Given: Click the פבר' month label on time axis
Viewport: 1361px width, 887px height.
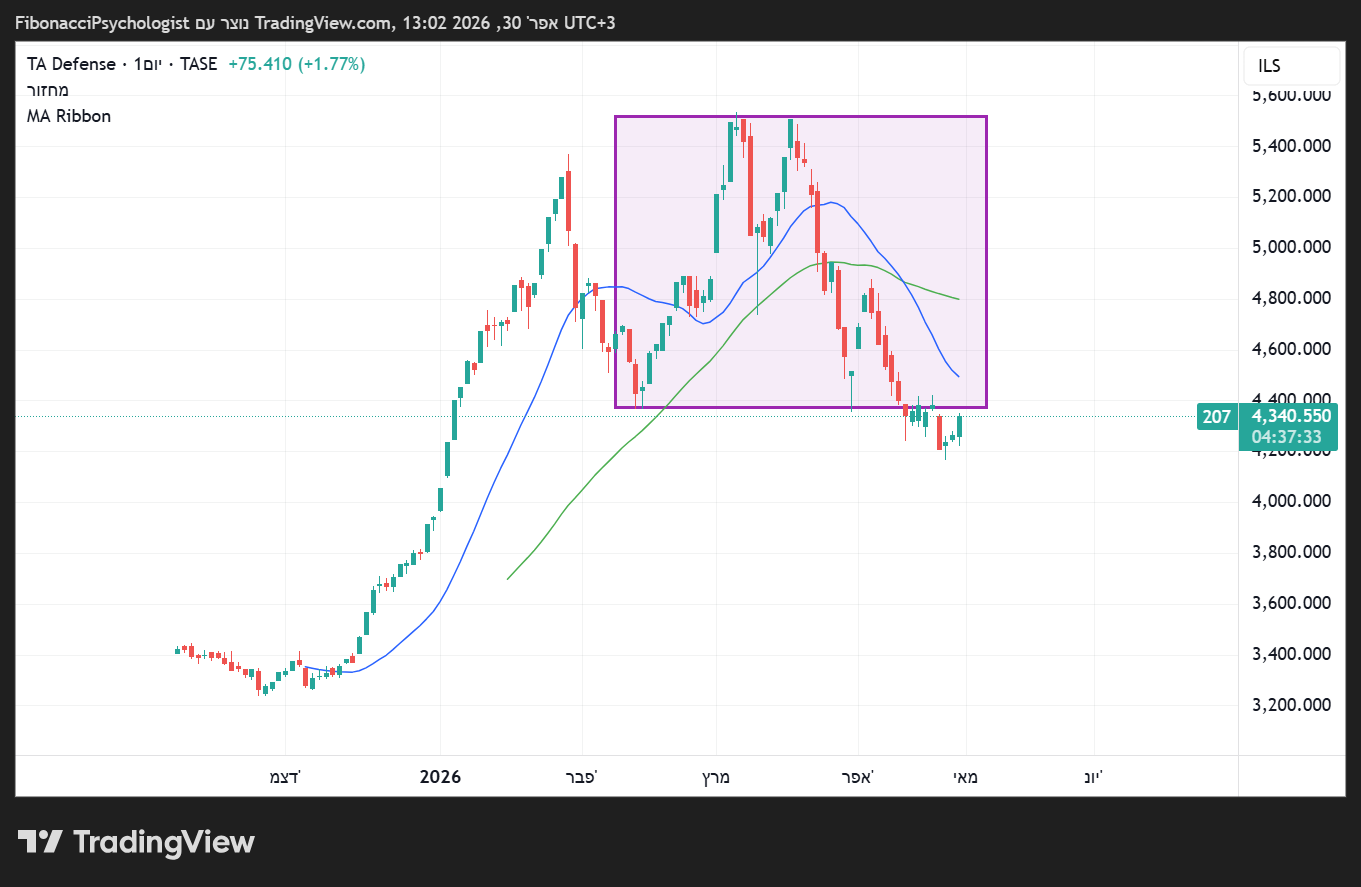Looking at the screenshot, I should pos(582,777).
